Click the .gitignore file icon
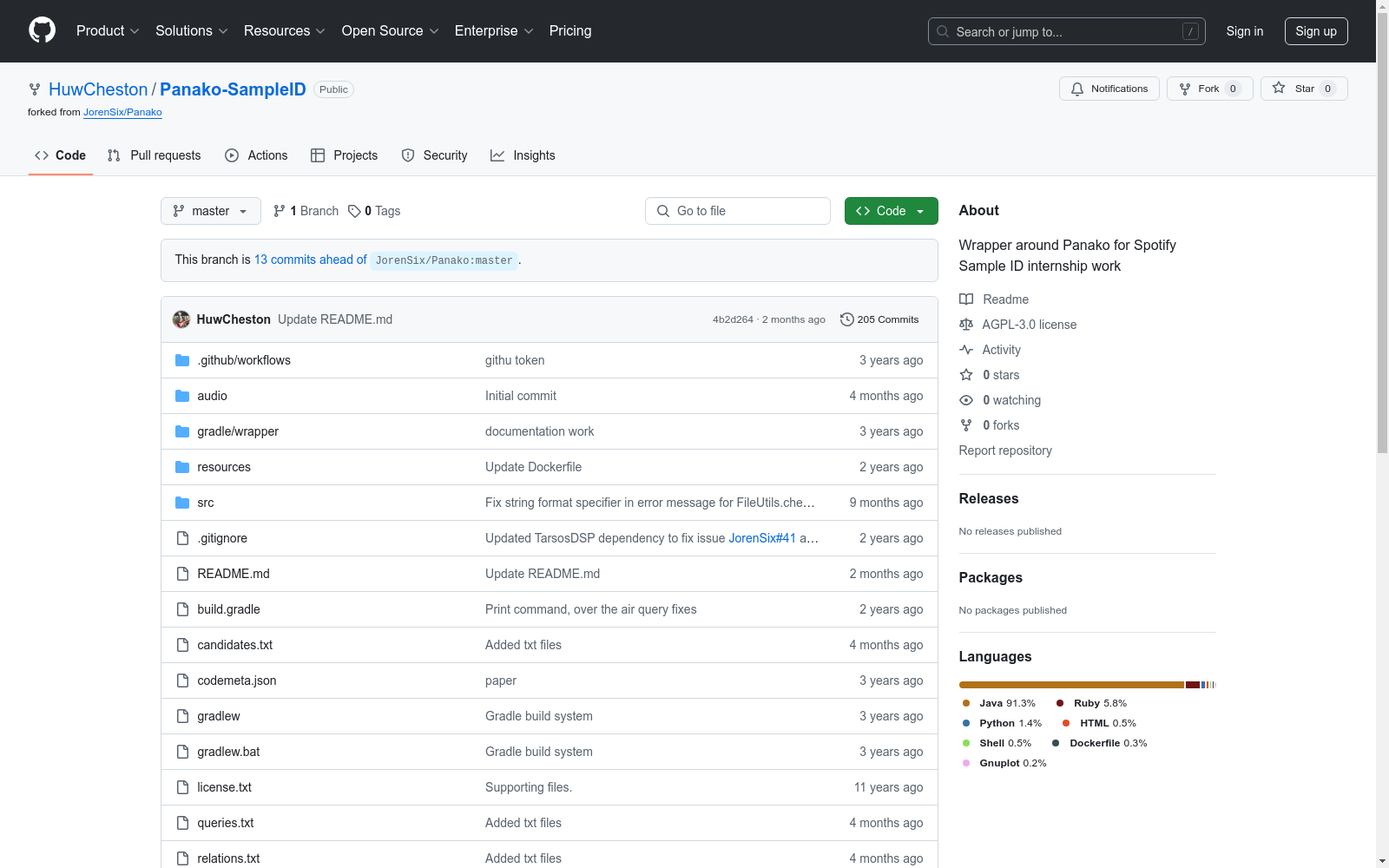Image resolution: width=1389 pixels, height=868 pixels. pos(182,538)
